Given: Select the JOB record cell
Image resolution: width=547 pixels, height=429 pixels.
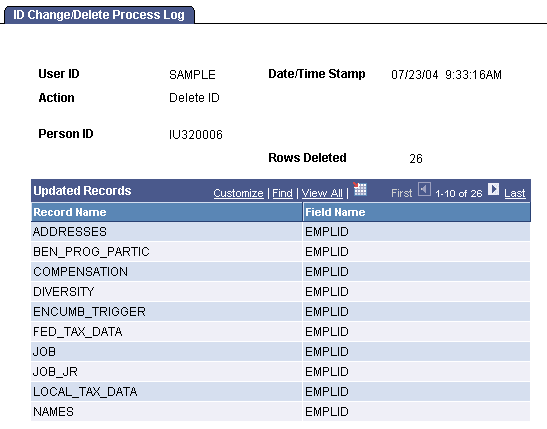Looking at the screenshot, I should 167,352.
